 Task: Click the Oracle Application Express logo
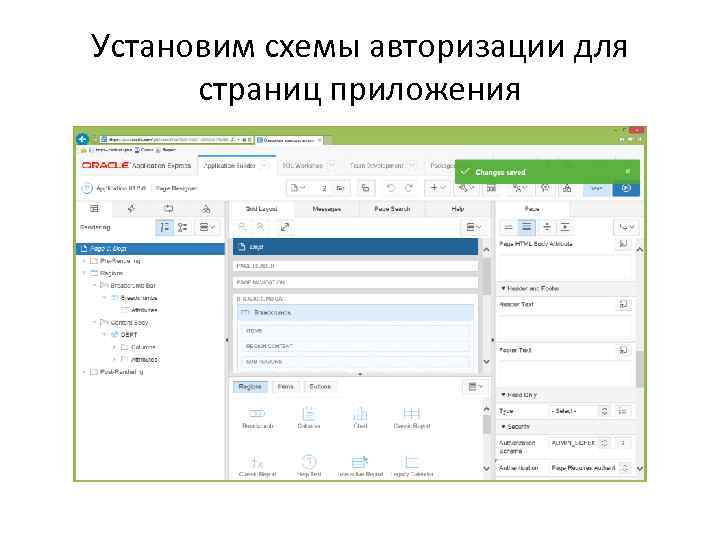tap(136, 165)
